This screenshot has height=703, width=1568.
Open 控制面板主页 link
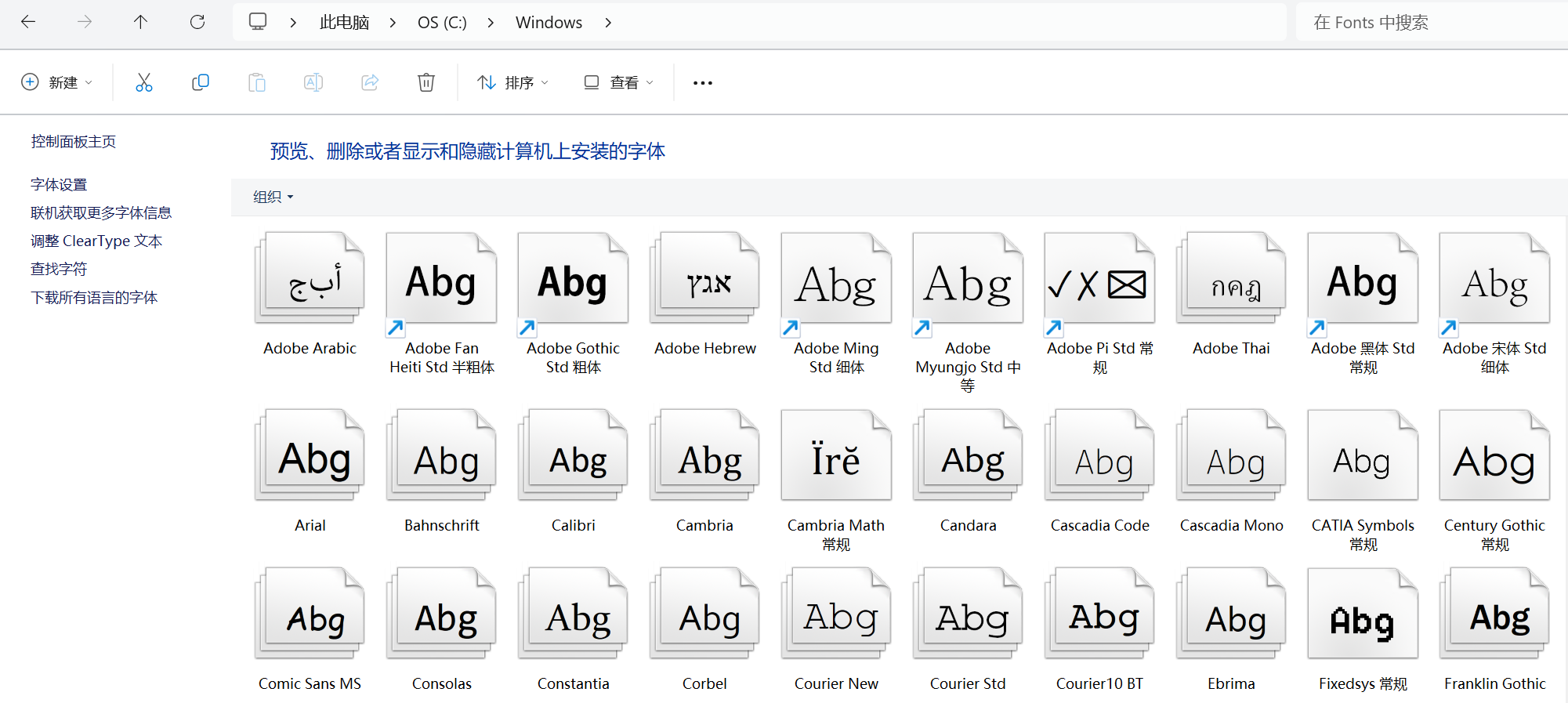(x=74, y=141)
